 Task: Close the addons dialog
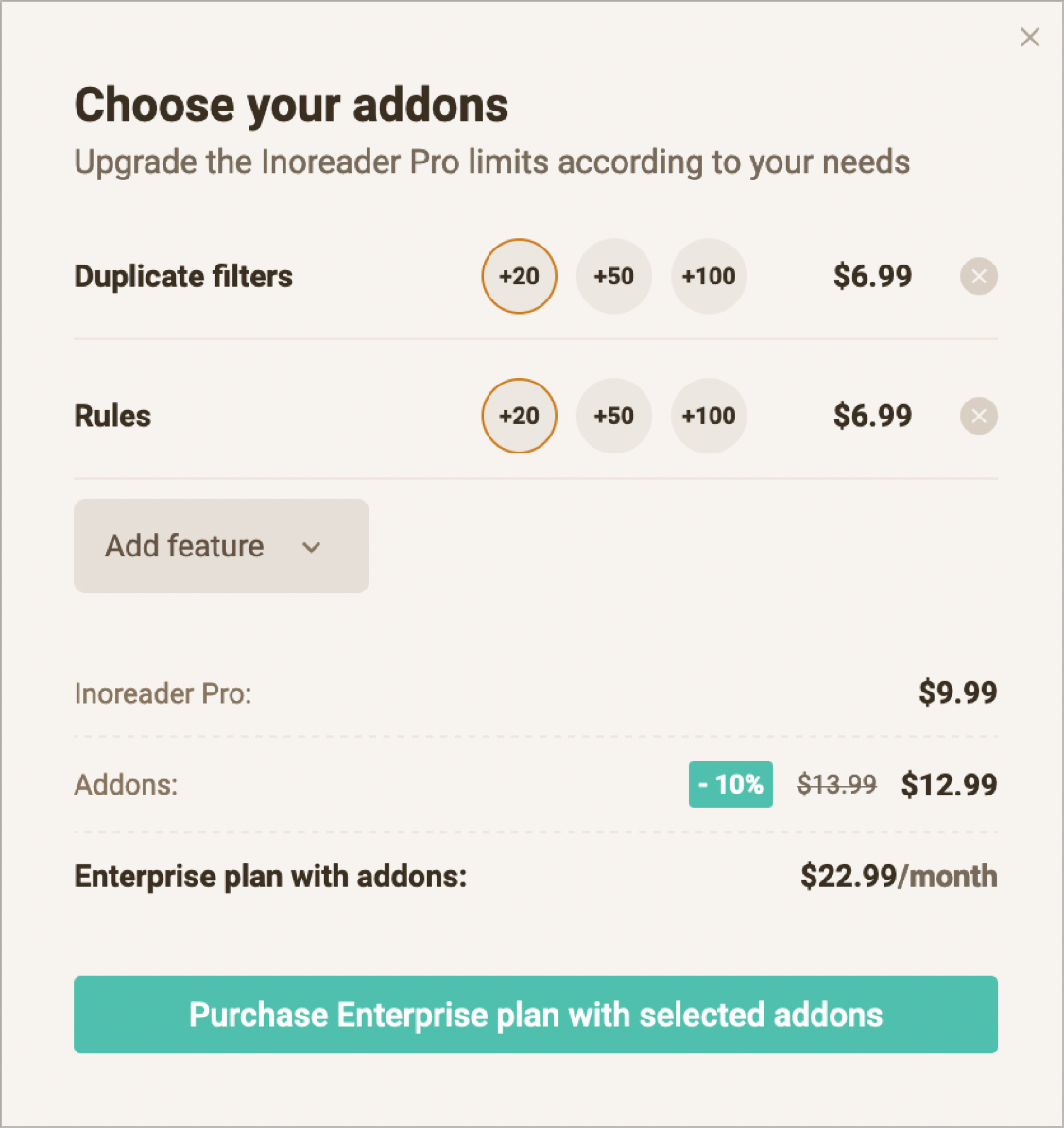(1030, 38)
